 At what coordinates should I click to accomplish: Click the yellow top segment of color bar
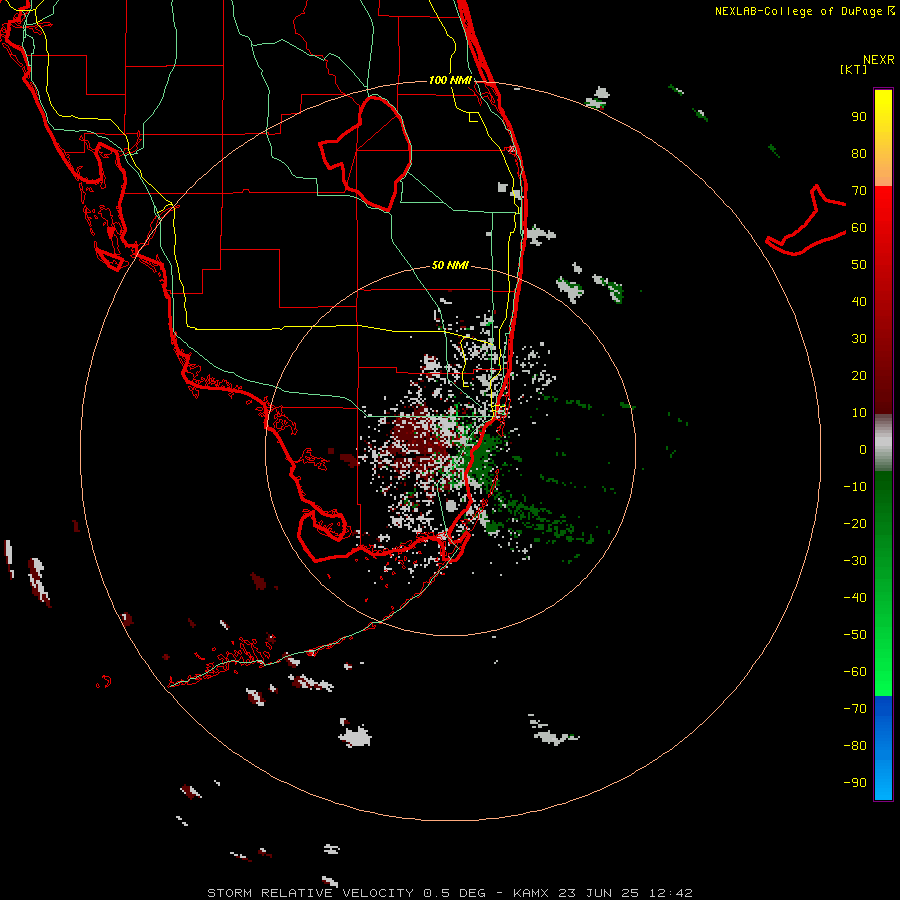click(x=883, y=138)
